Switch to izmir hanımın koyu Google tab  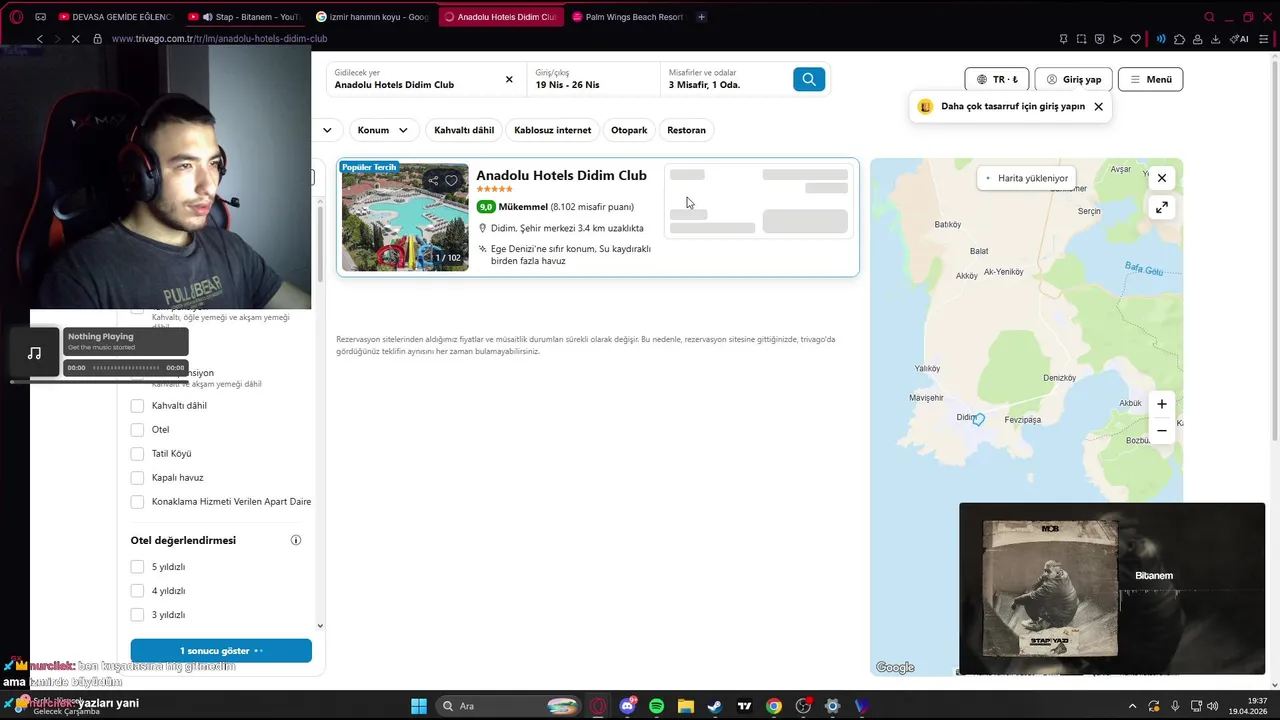pyautogui.click(x=372, y=17)
